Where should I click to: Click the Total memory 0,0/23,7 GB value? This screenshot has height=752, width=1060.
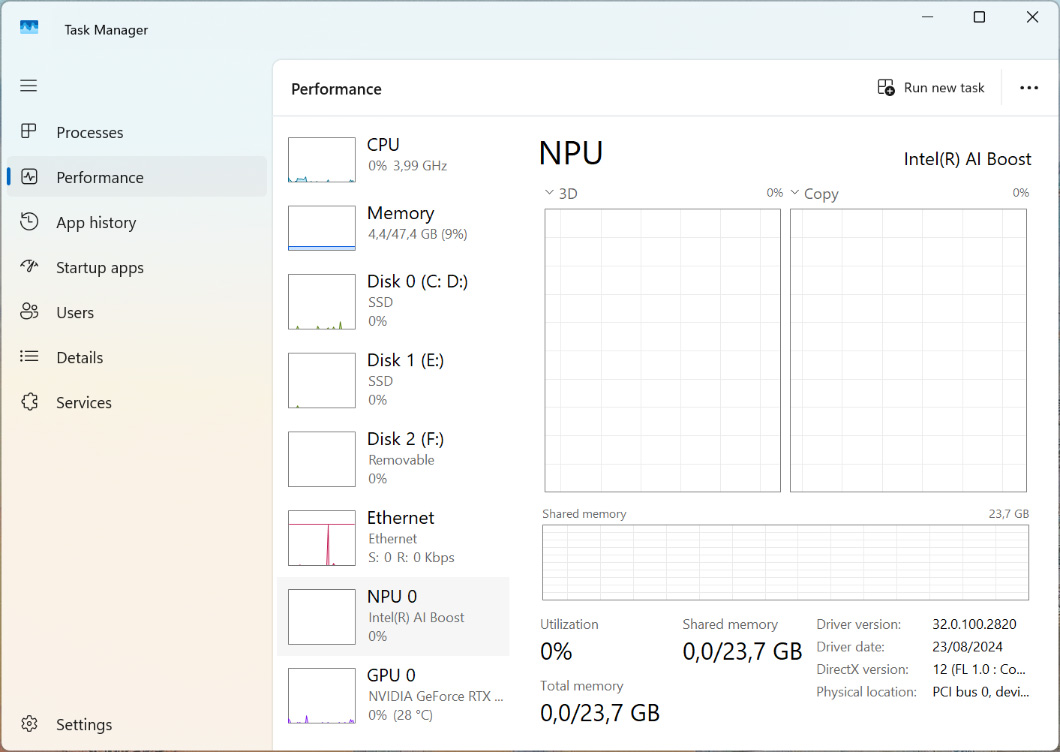coord(600,713)
